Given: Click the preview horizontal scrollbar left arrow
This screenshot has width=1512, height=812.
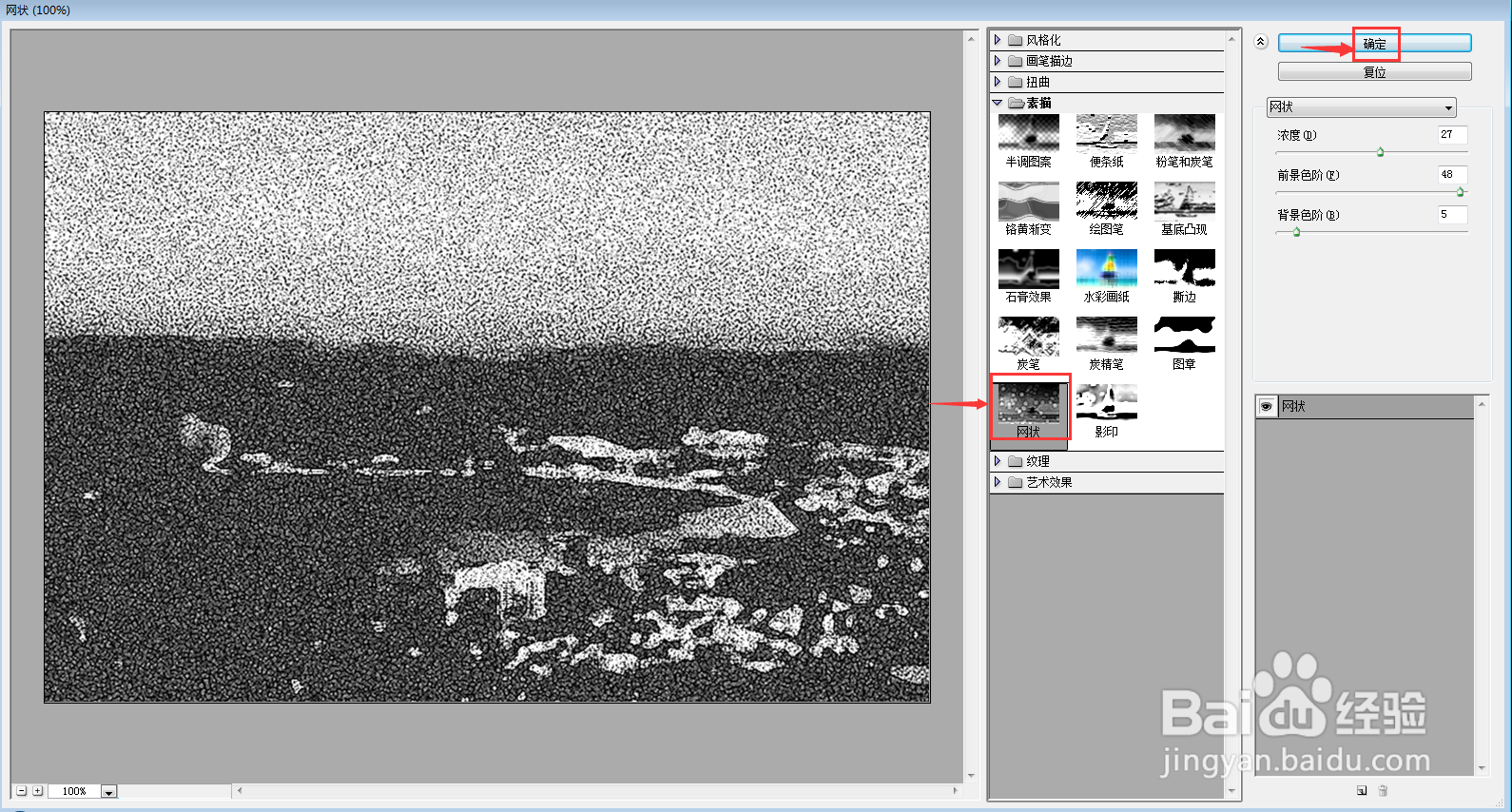Looking at the screenshot, I should [x=240, y=790].
